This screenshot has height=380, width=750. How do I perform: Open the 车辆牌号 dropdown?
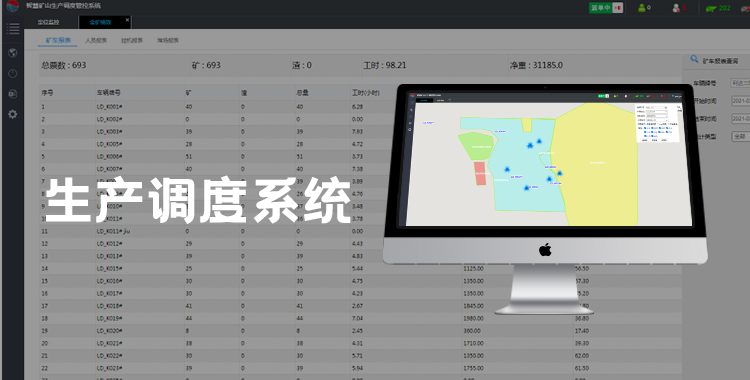point(740,83)
